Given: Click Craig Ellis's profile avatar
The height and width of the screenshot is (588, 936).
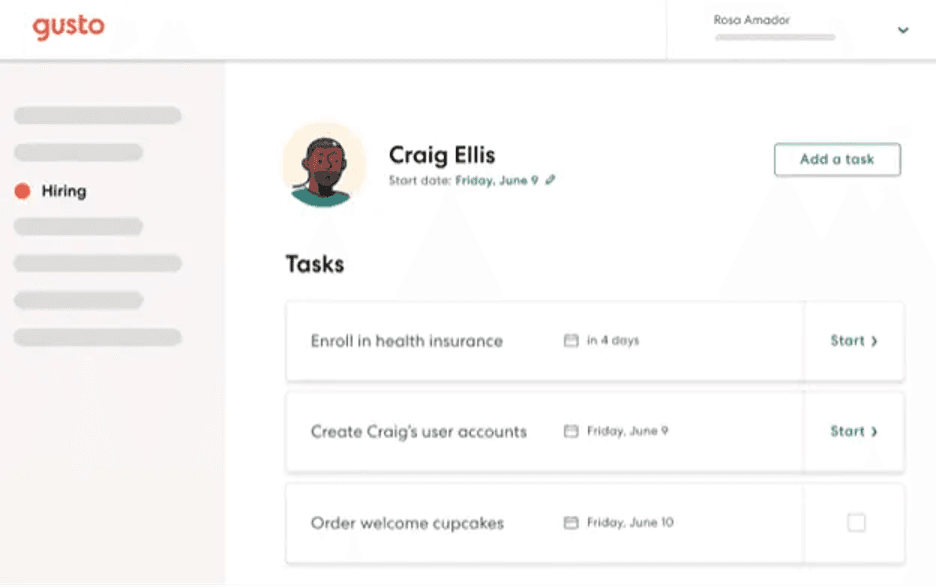Looking at the screenshot, I should tap(323, 165).
